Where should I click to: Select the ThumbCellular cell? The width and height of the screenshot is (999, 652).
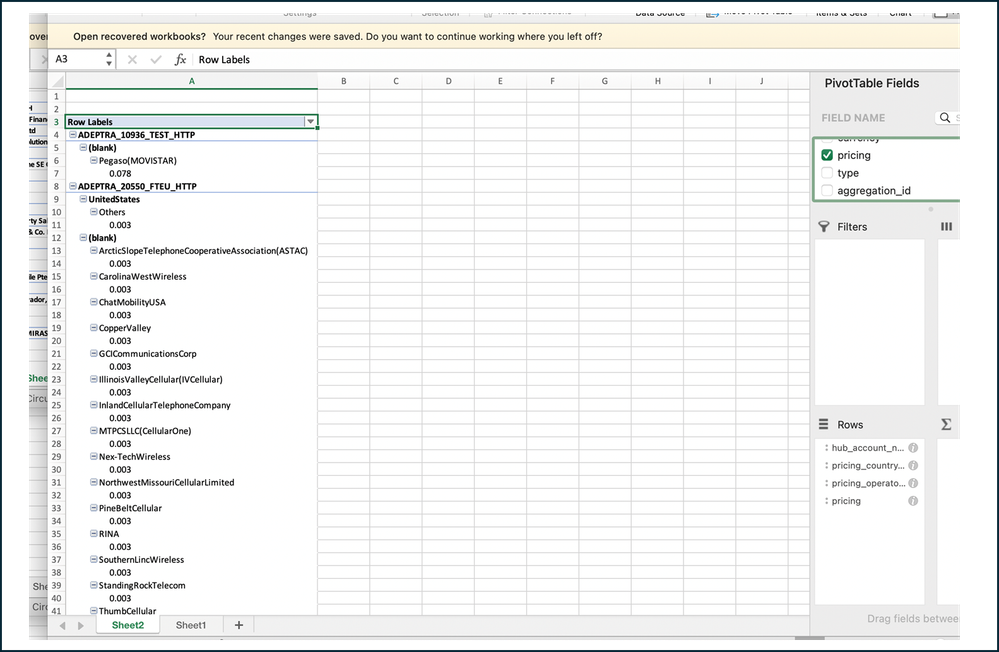[x=191, y=610]
